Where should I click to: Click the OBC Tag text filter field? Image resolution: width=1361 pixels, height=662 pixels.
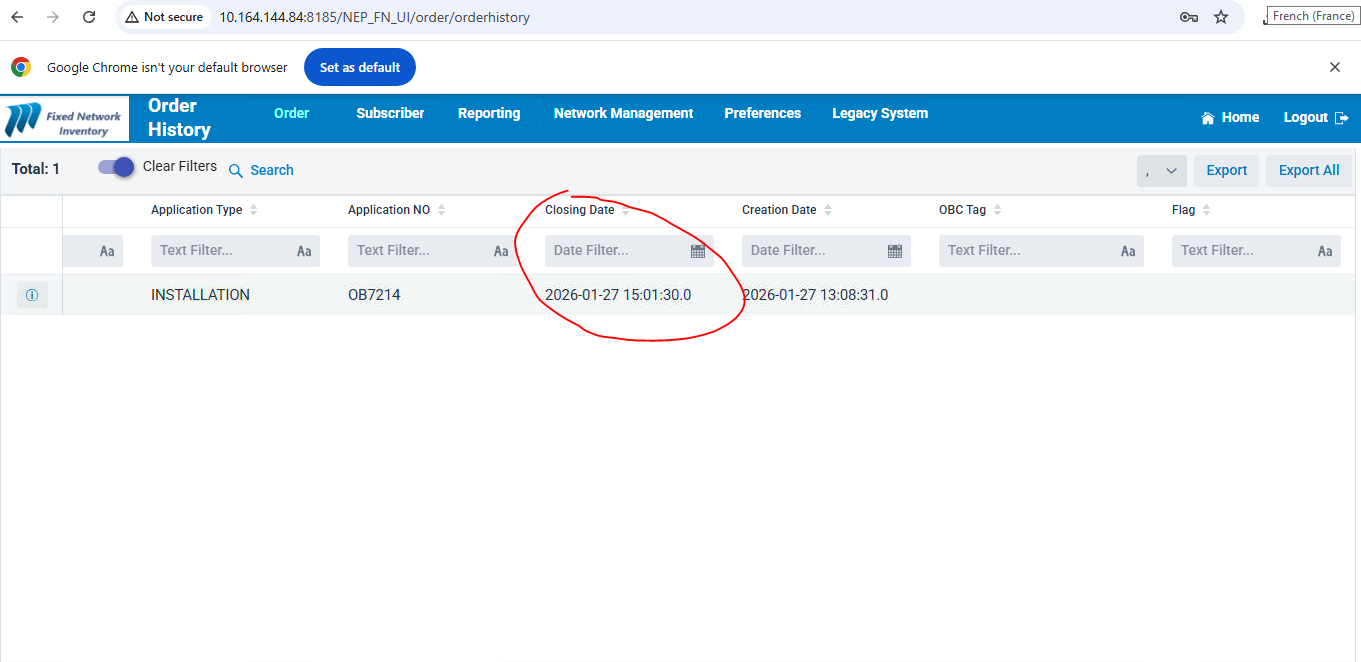1028,250
